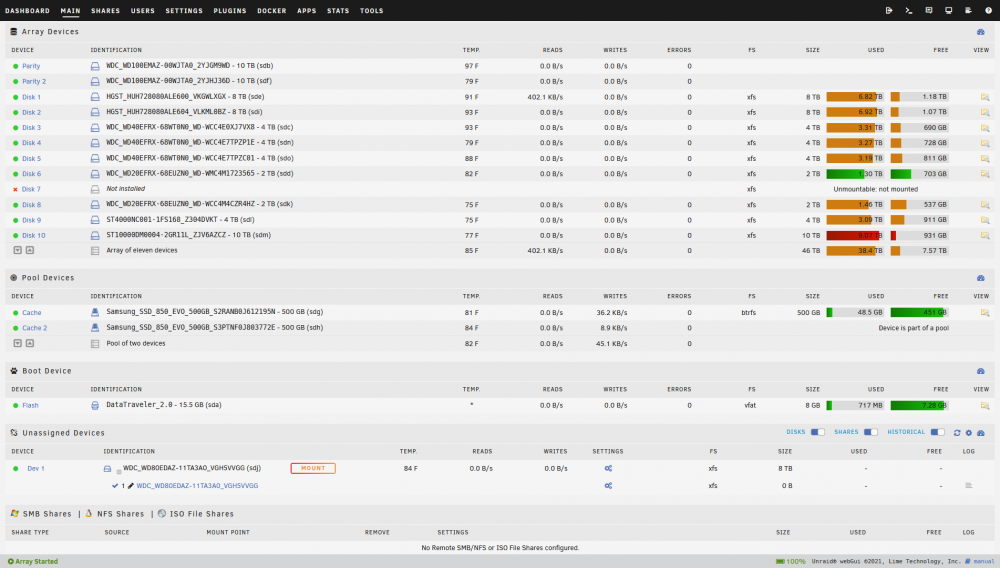Click Boot Device dashboard gauge icon
This screenshot has width=1000, height=568.
981,371
